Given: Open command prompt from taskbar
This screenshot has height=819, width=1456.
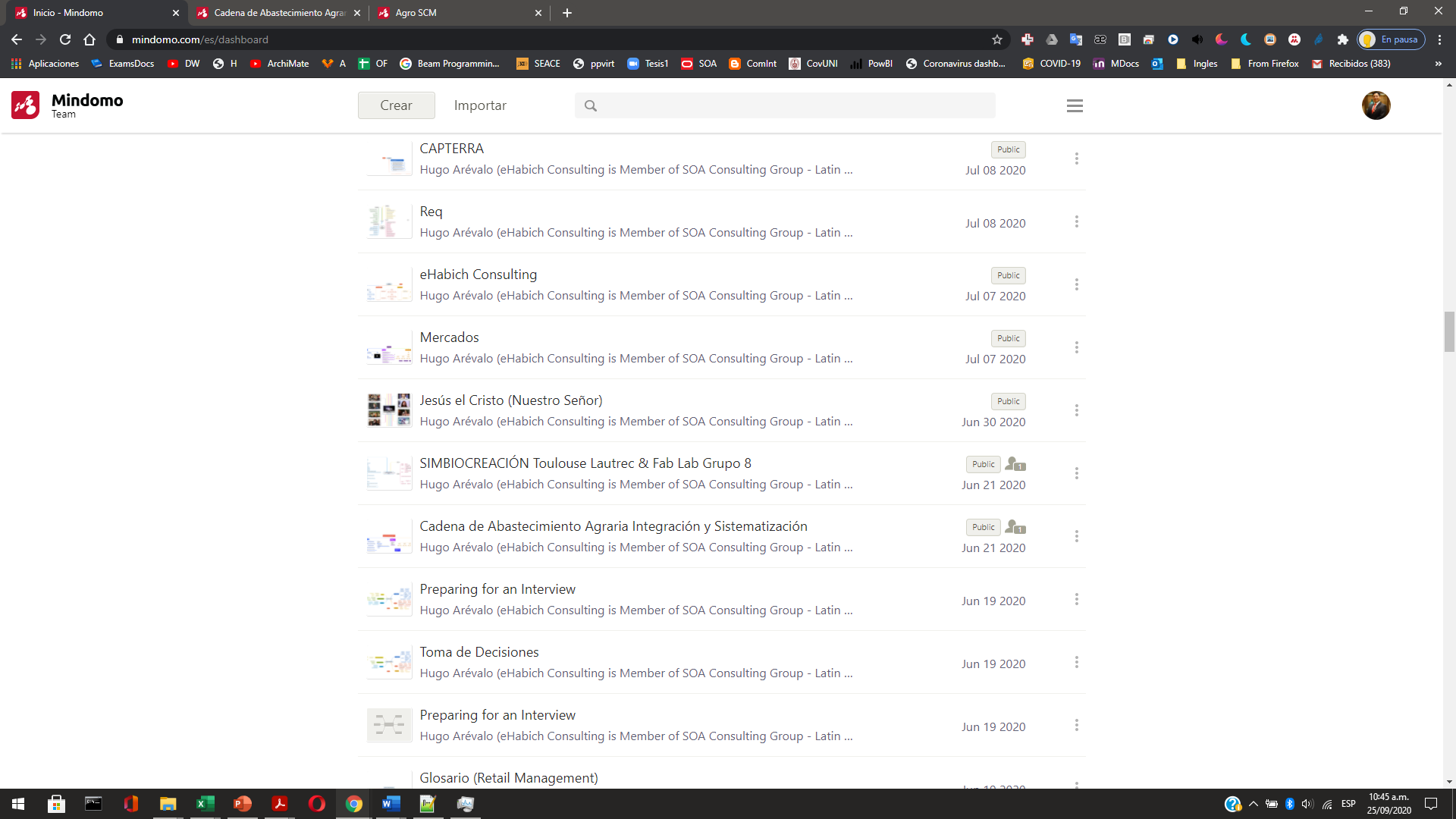Looking at the screenshot, I should coord(93,804).
